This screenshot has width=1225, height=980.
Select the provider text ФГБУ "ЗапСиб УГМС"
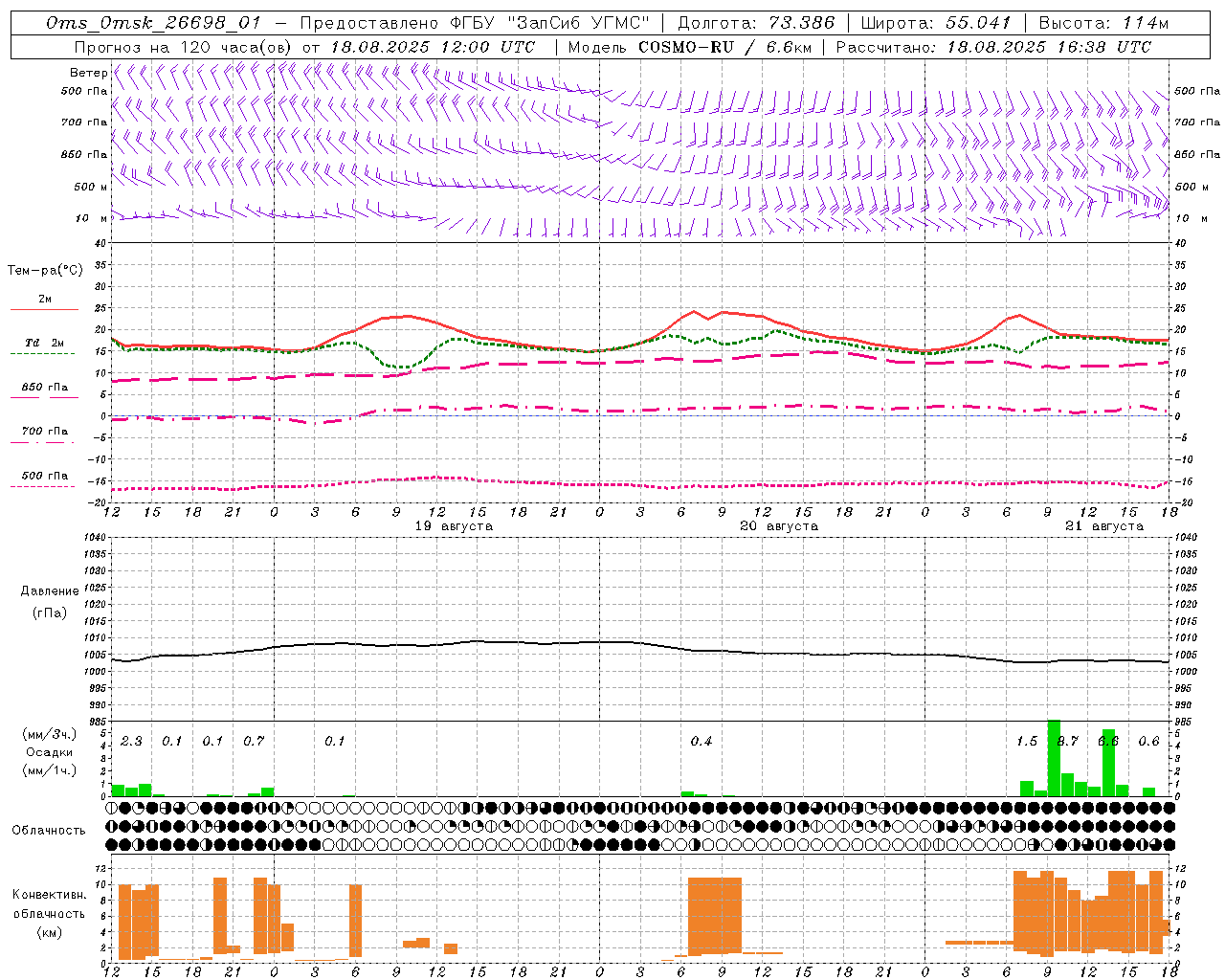549,23
